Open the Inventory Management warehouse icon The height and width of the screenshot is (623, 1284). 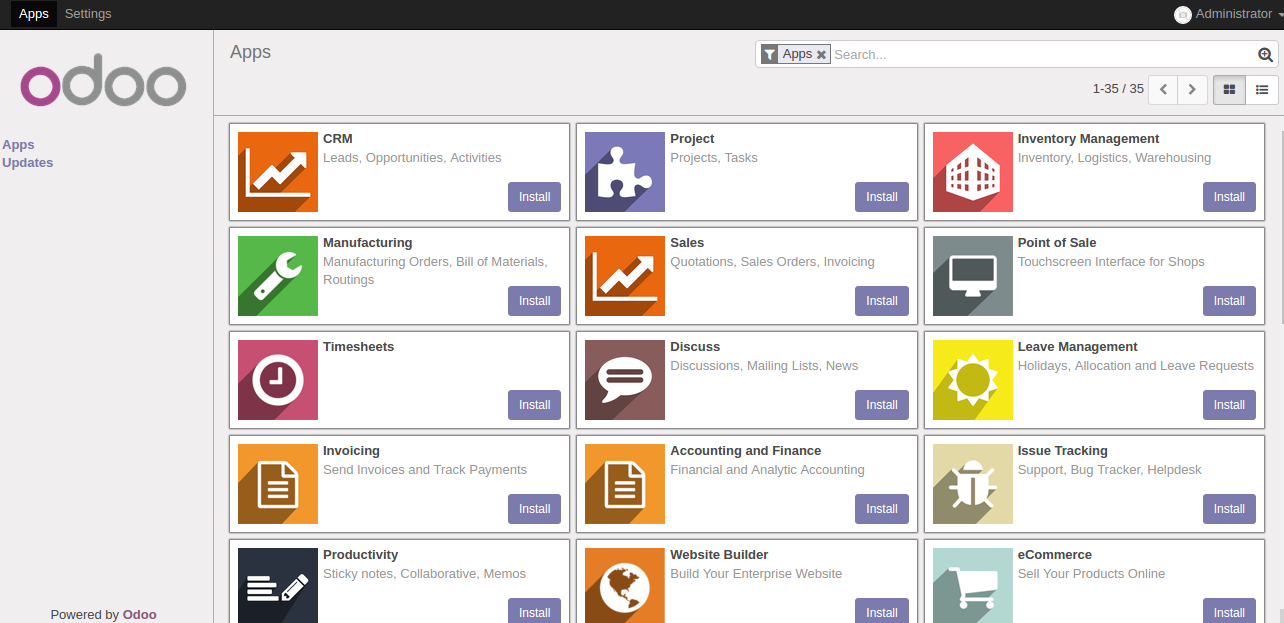click(x=973, y=172)
